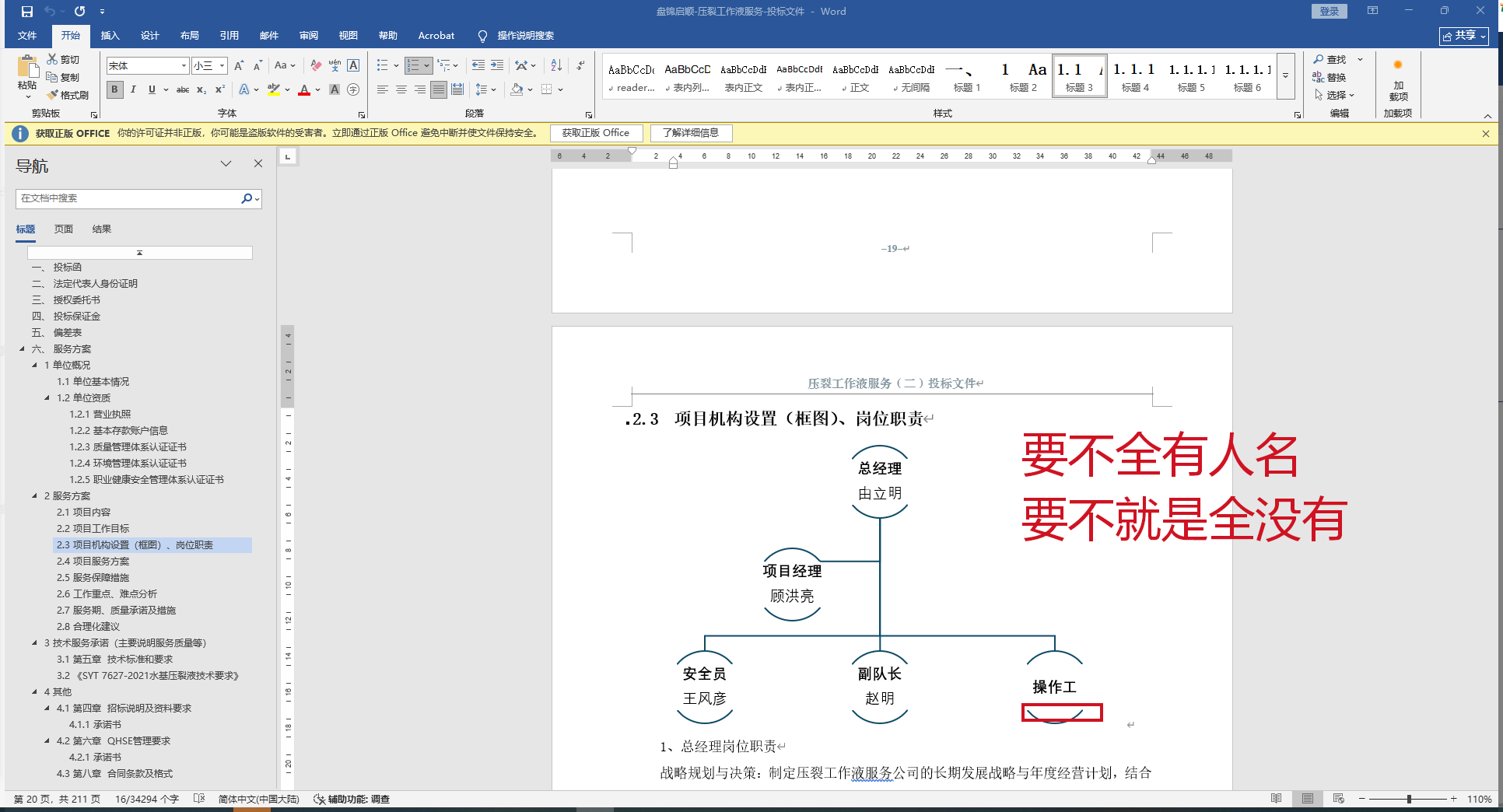Open the font size dropdown (小三)

(222, 66)
